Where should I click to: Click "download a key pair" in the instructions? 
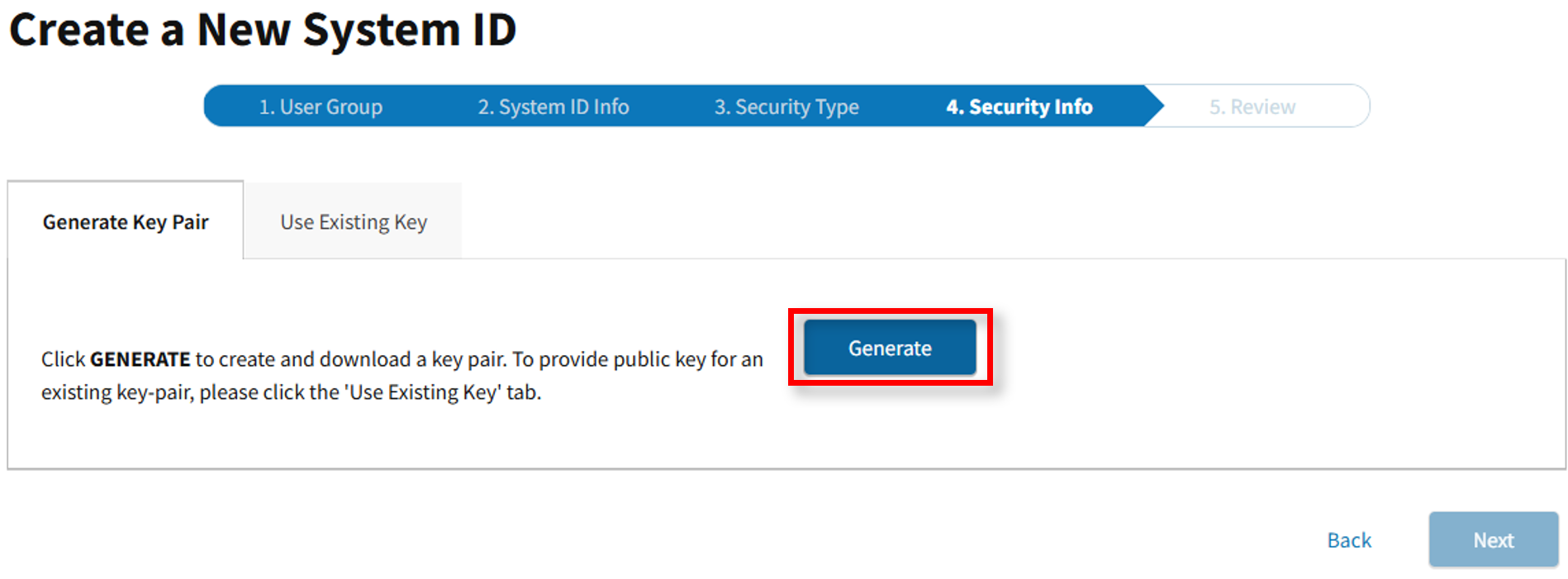[413, 360]
